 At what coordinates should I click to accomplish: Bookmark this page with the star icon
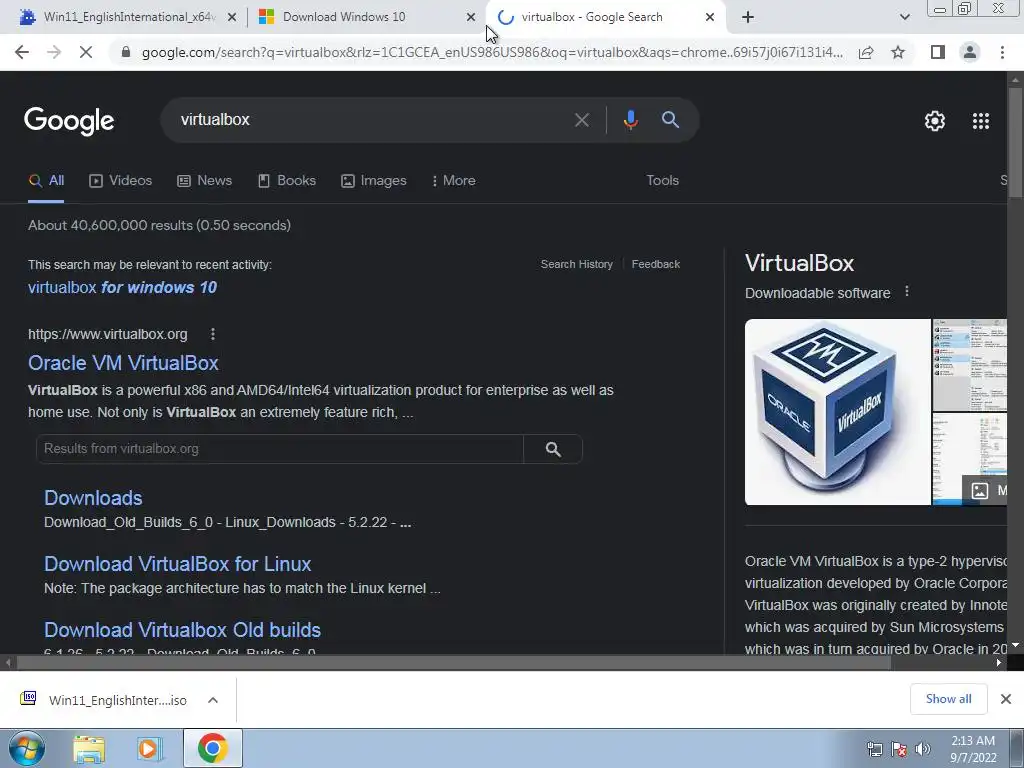coord(898,52)
